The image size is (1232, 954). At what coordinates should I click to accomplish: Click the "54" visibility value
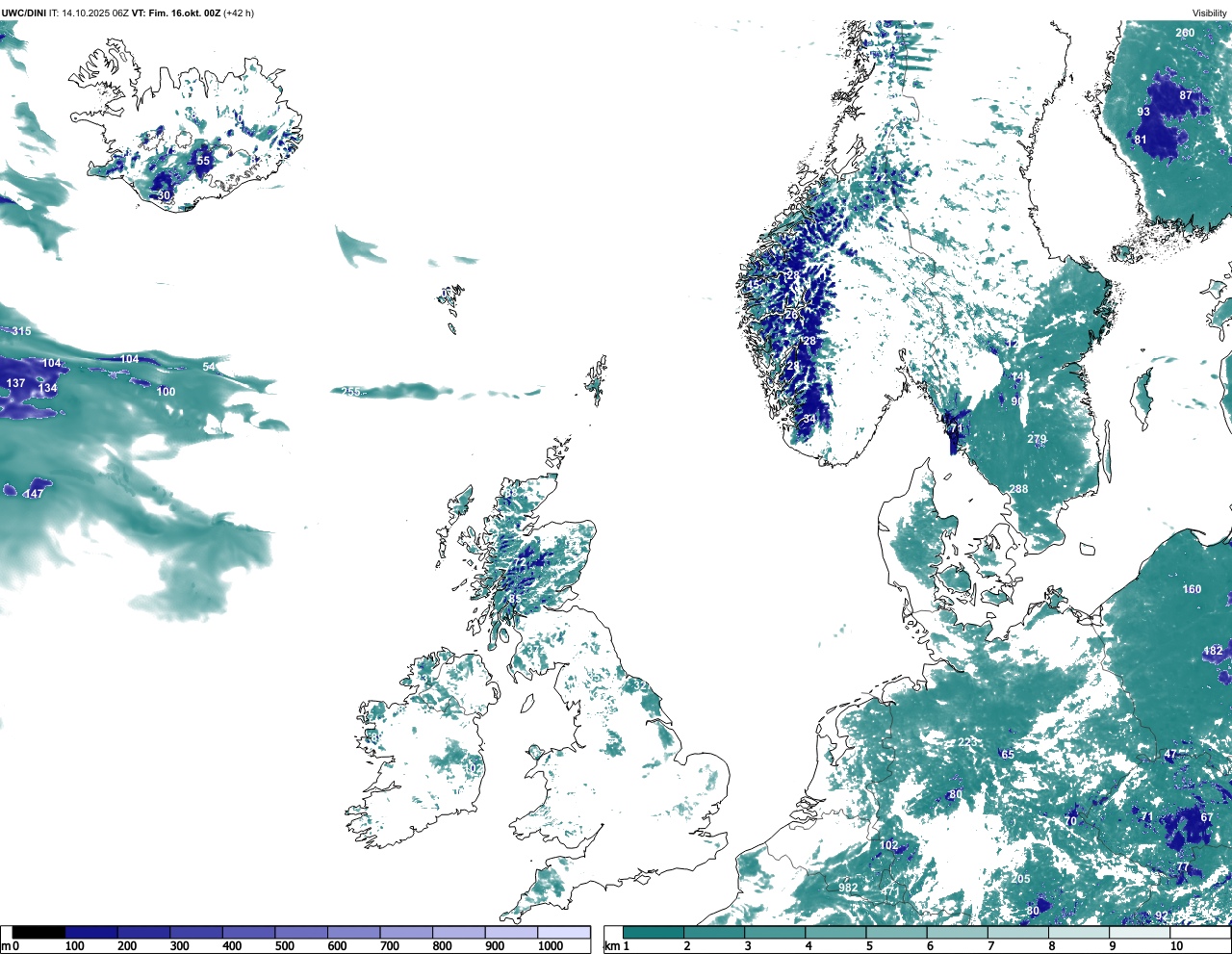[x=209, y=367]
